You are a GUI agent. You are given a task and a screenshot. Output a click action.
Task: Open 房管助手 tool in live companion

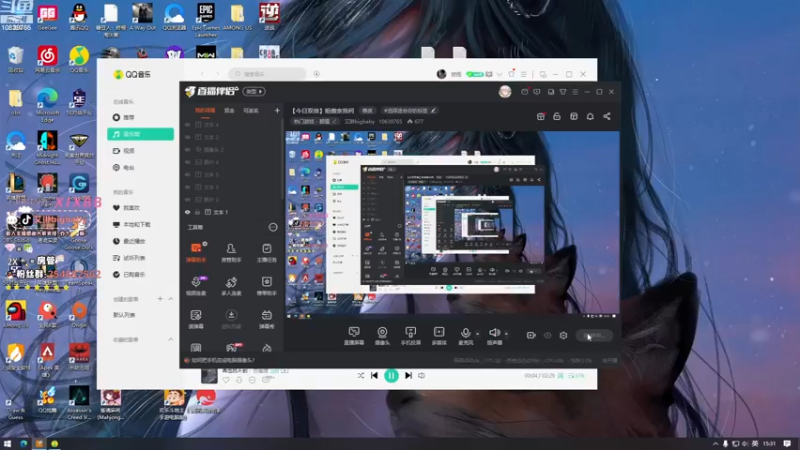tap(231, 252)
